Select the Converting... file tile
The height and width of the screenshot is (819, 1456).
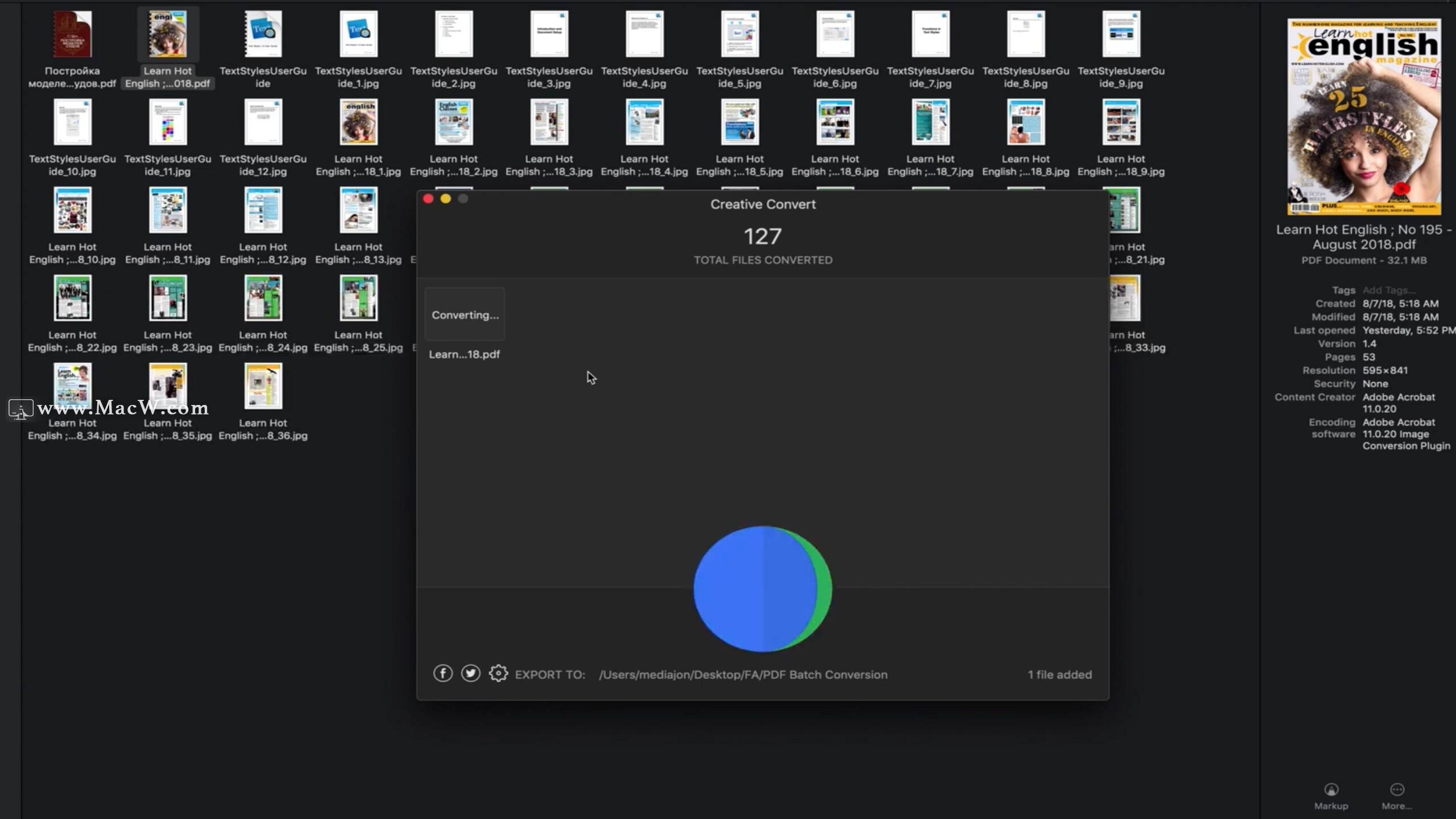coord(465,315)
